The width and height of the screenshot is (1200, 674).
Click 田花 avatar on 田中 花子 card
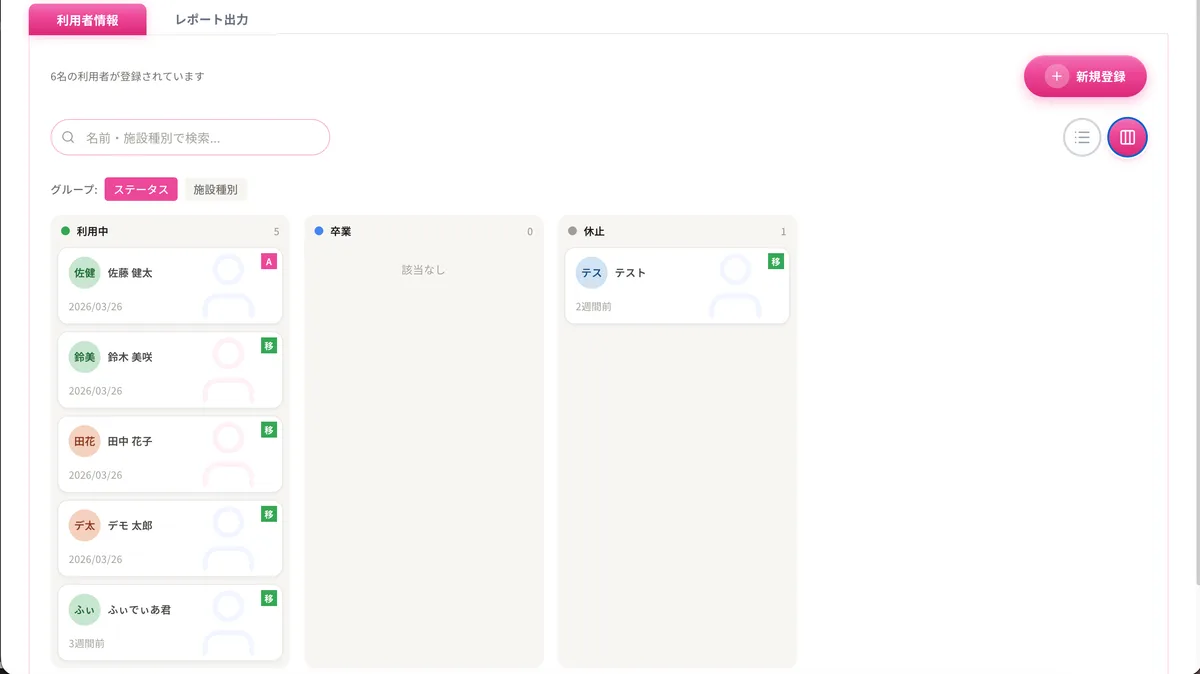coord(85,441)
